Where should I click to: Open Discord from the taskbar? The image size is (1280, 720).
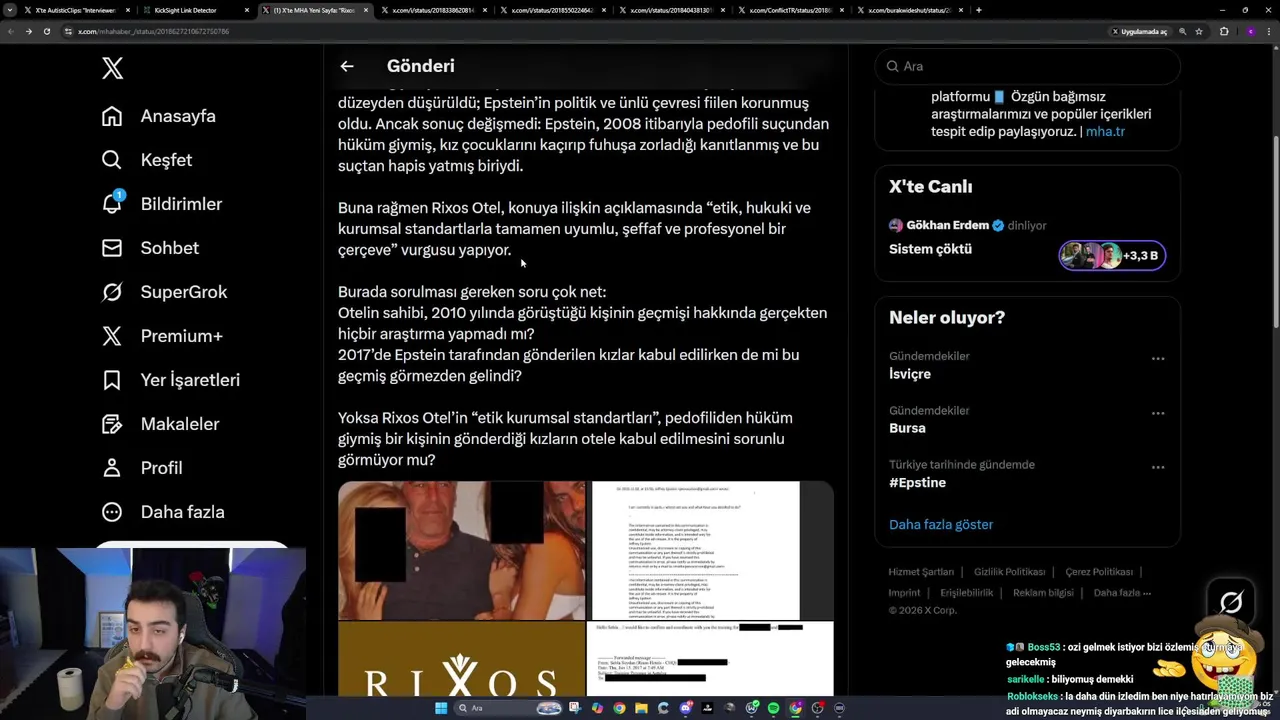coord(685,708)
